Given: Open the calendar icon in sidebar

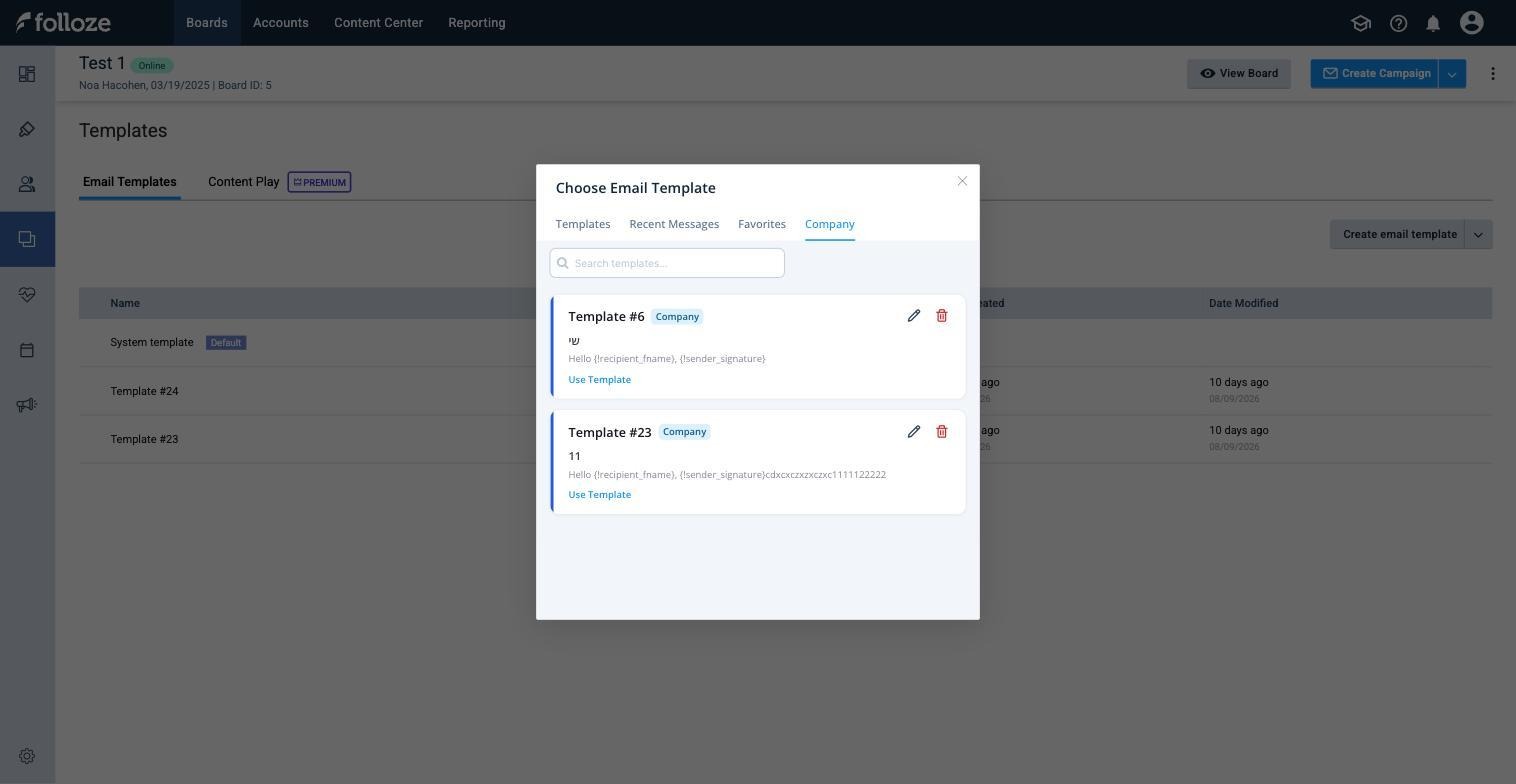Looking at the screenshot, I should [x=27, y=350].
